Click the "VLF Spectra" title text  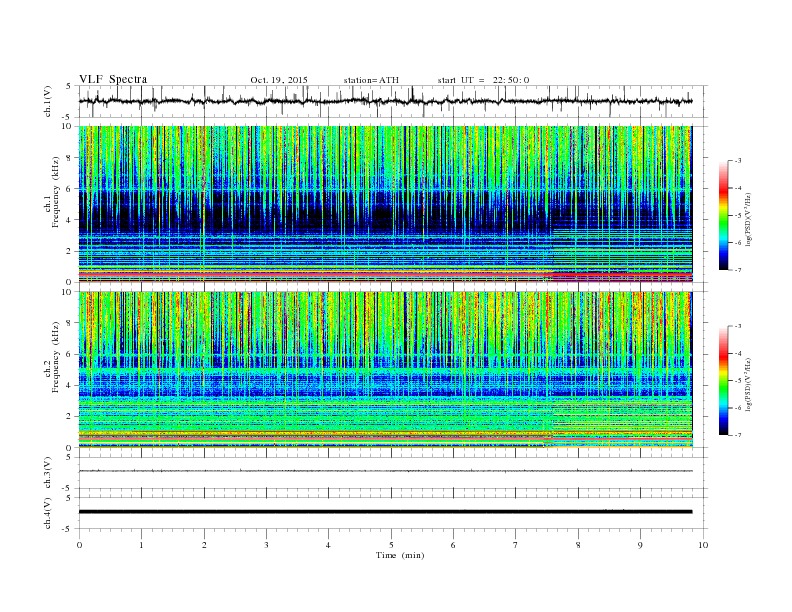[113, 79]
